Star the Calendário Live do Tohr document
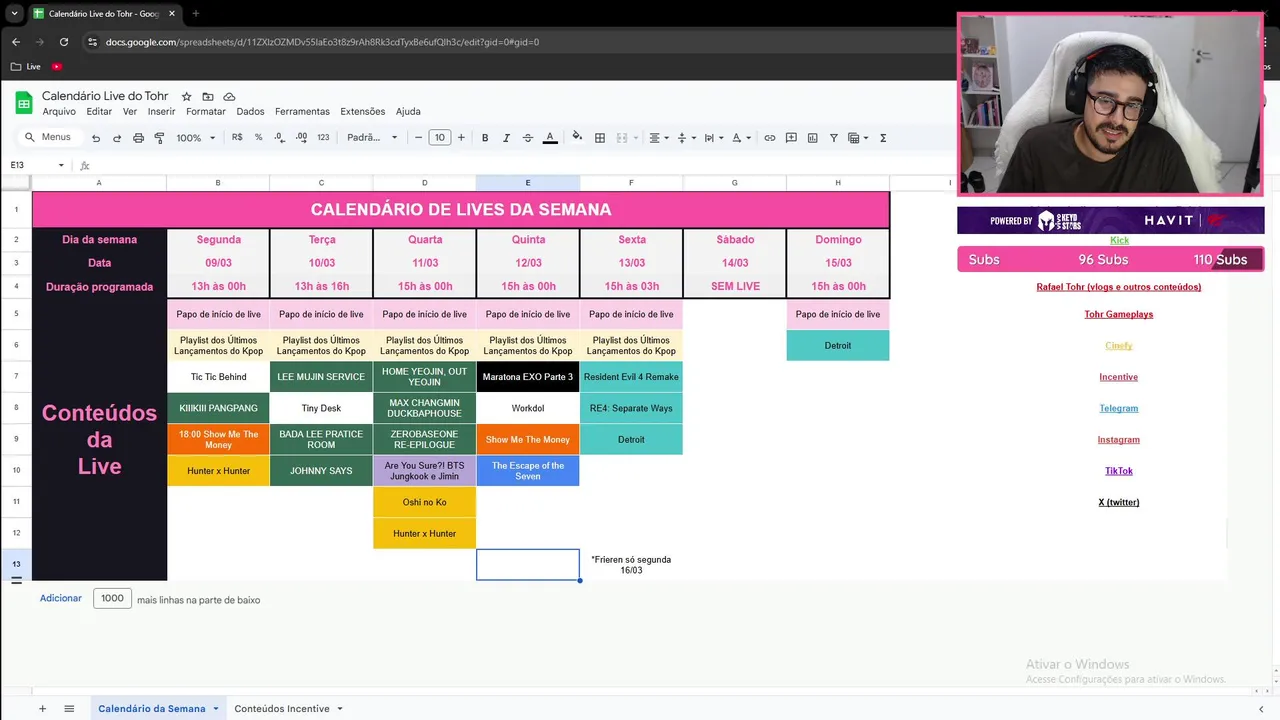This screenshot has width=1280, height=720. coord(186,96)
